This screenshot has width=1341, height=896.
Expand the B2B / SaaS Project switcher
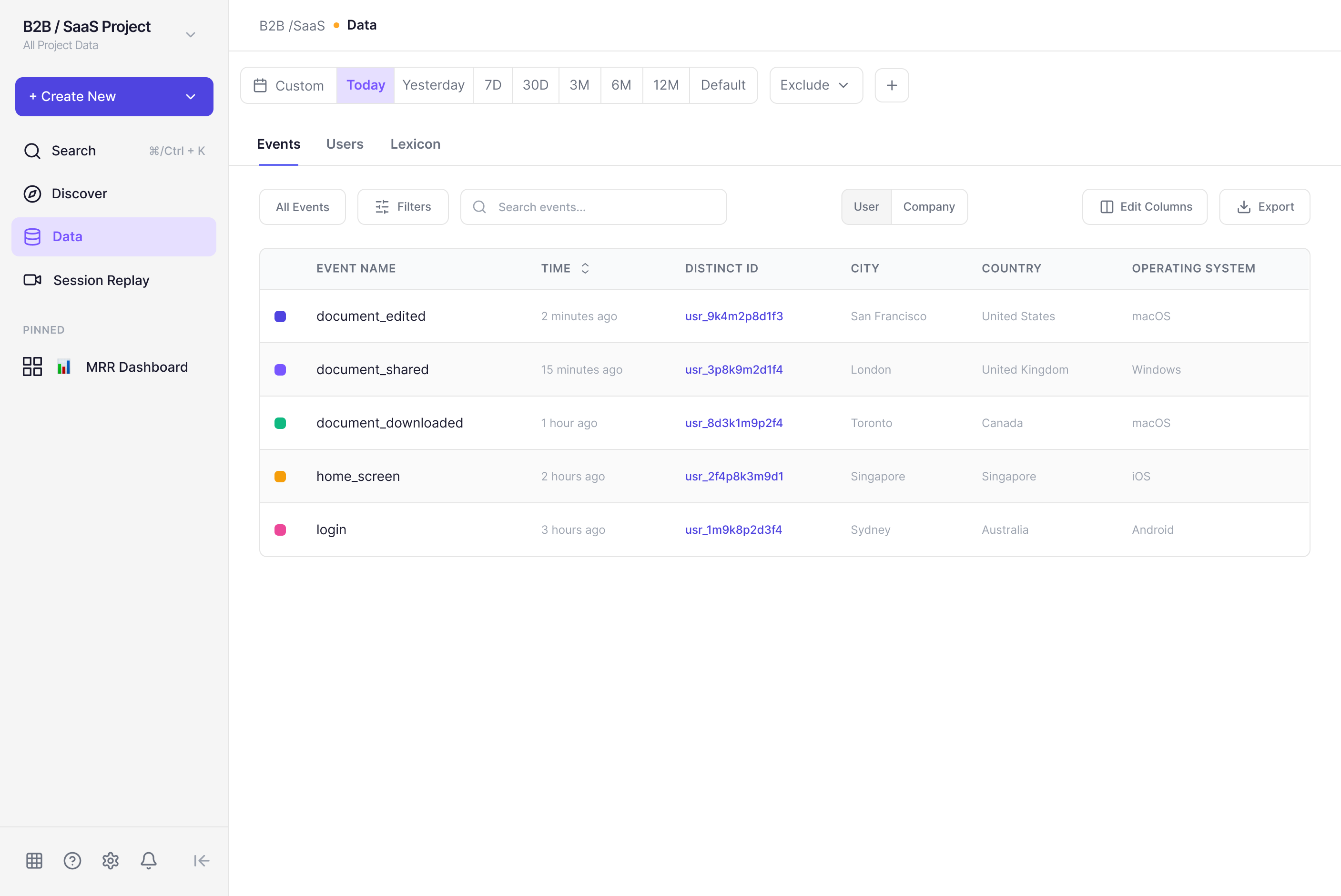190,34
